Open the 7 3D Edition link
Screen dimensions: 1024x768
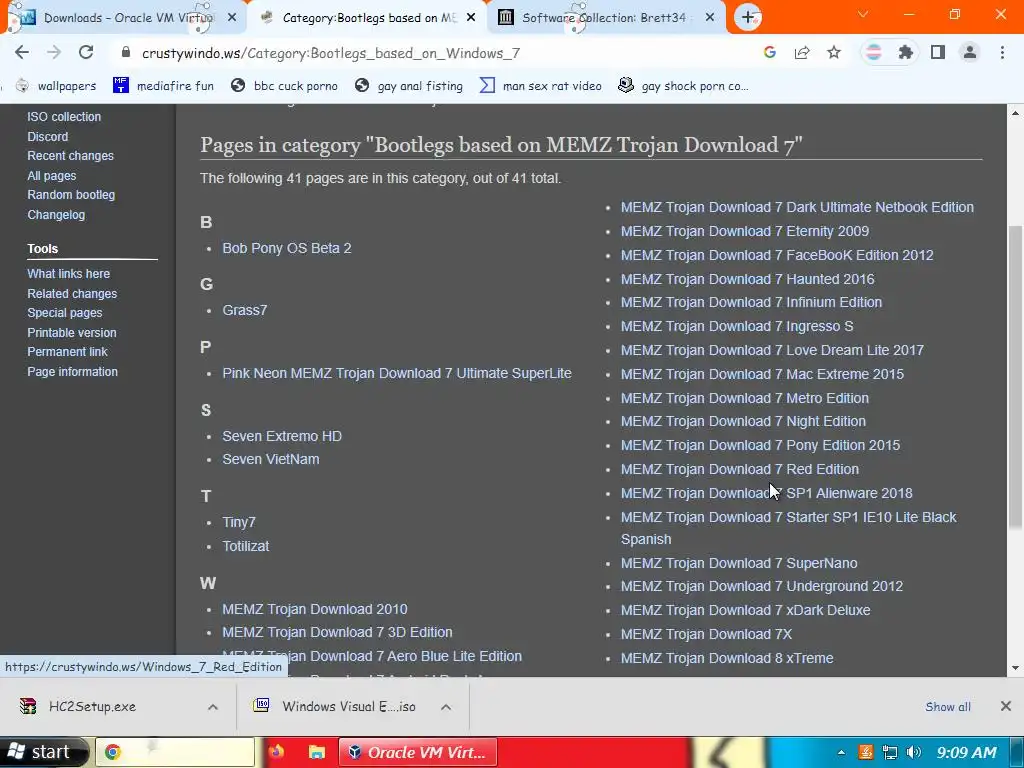point(337,632)
